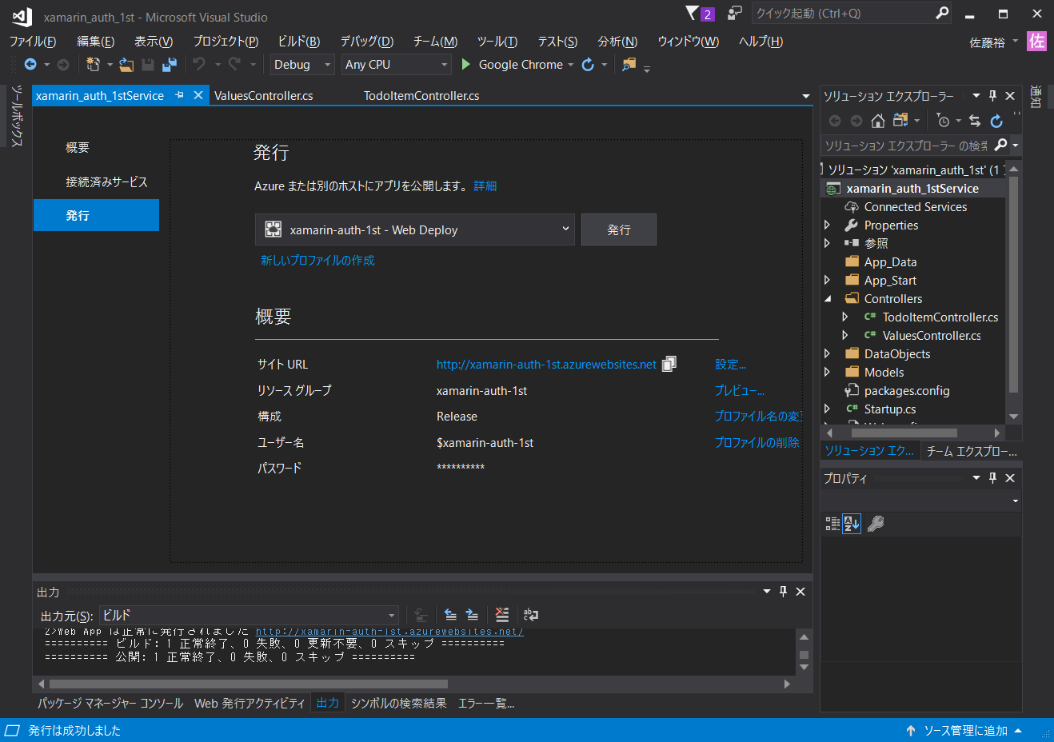Click the save all toolbar icon
This screenshot has width=1054, height=742.
click(169, 65)
